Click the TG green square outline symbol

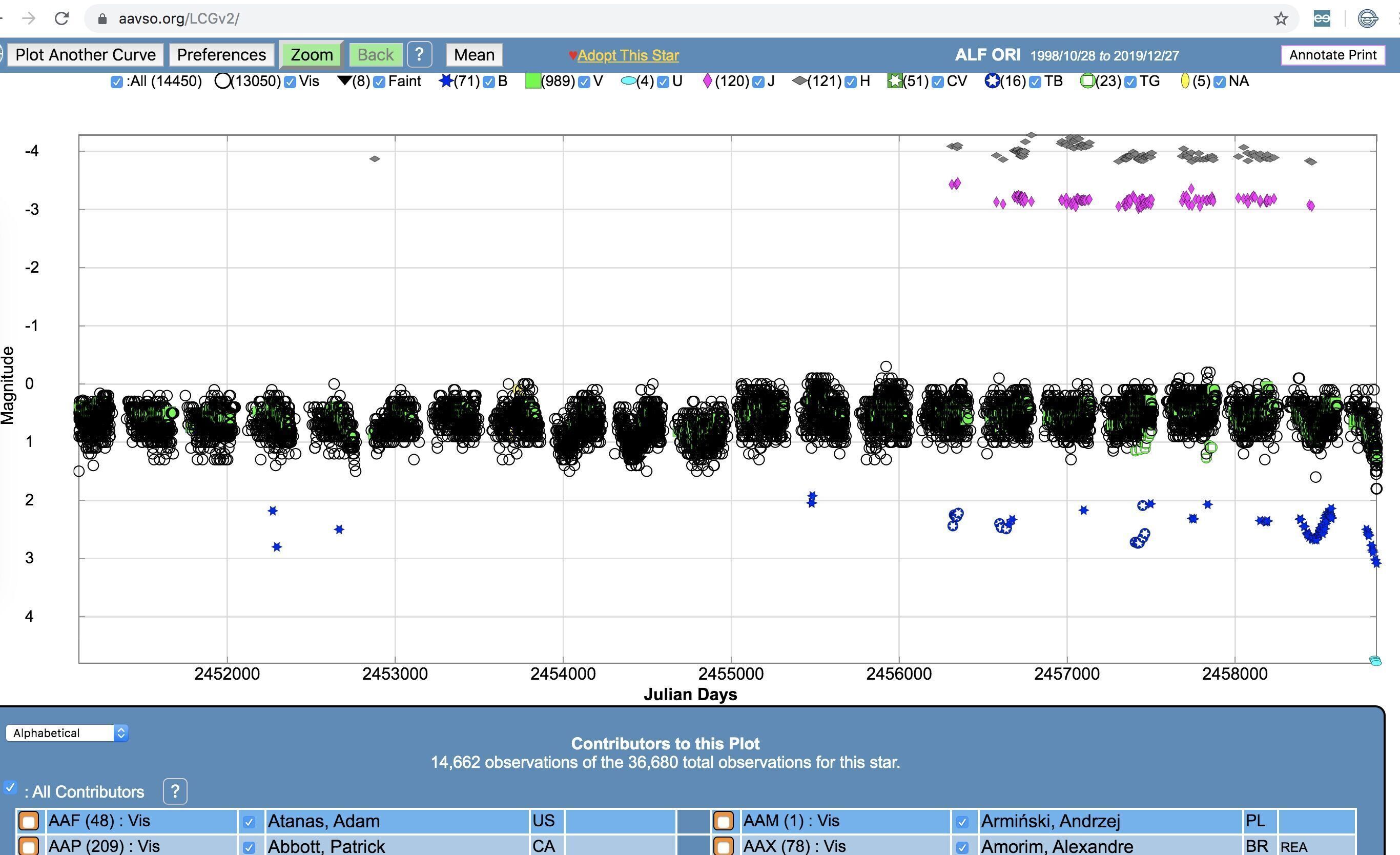[1087, 82]
